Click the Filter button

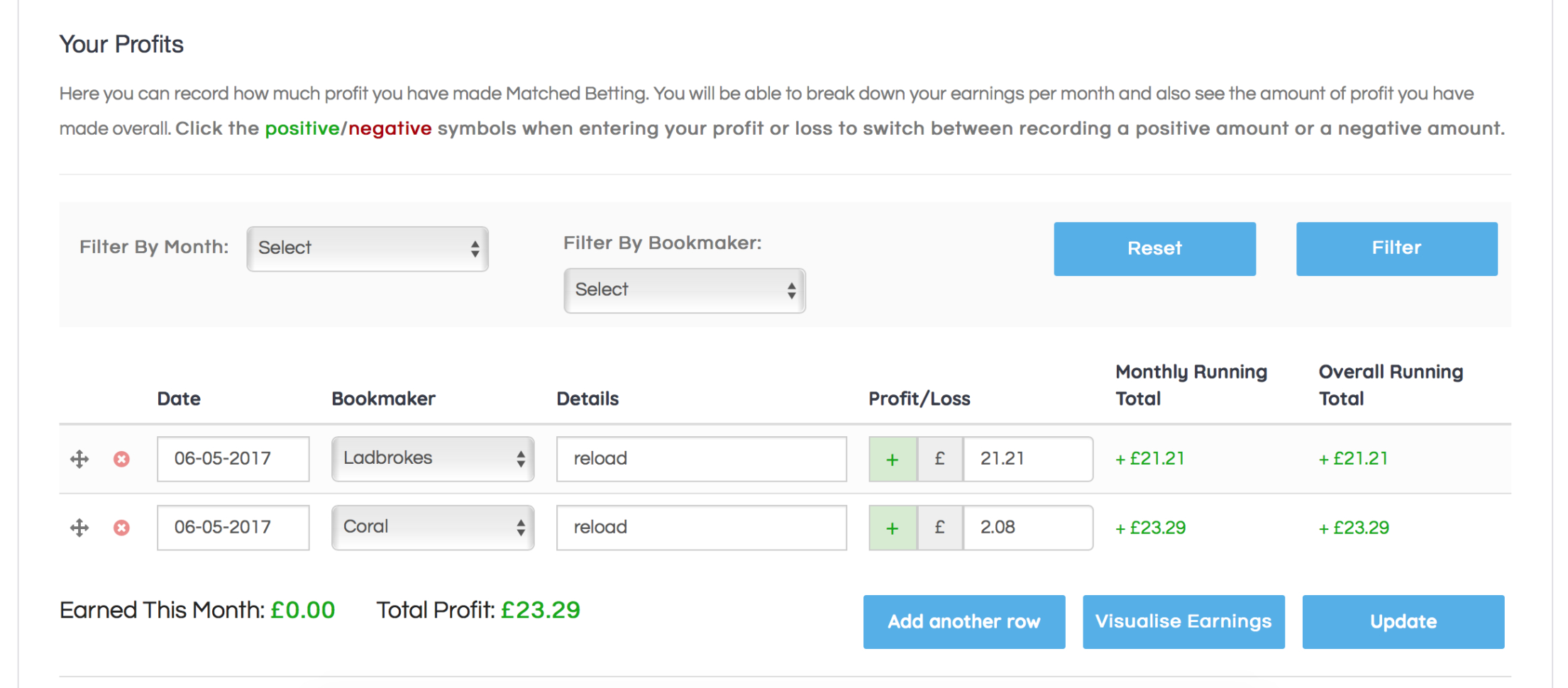(1396, 249)
